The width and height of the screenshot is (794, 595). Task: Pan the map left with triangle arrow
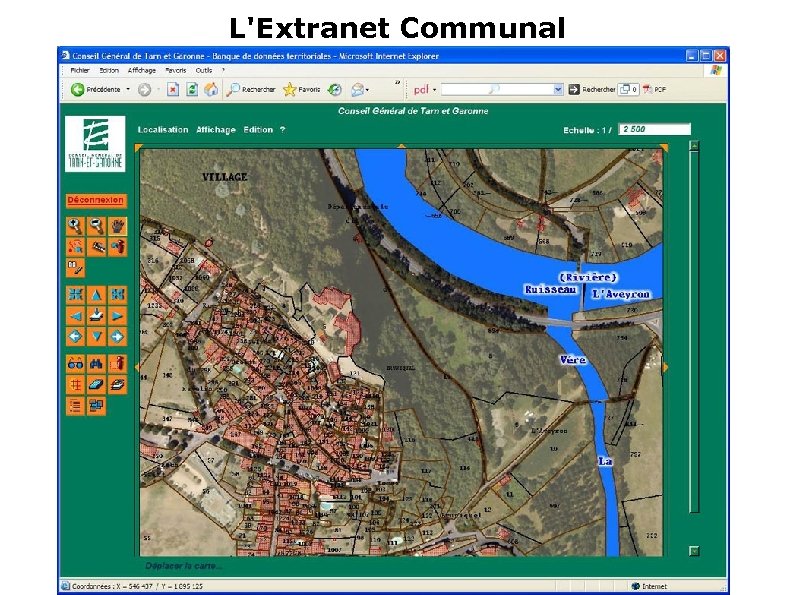click(x=75, y=316)
